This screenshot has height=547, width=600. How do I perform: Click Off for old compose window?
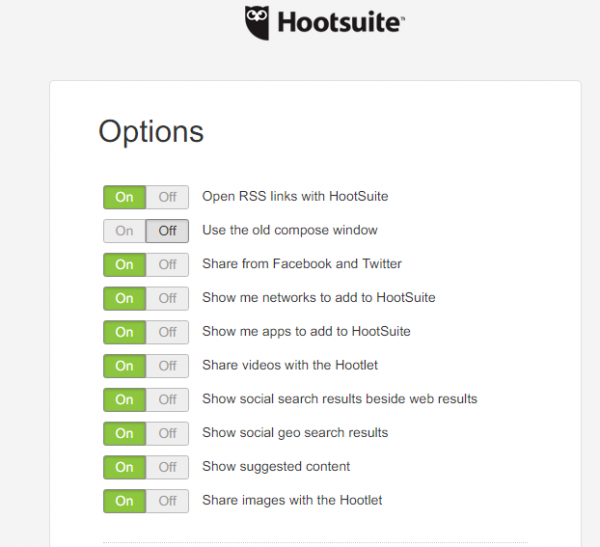point(167,231)
